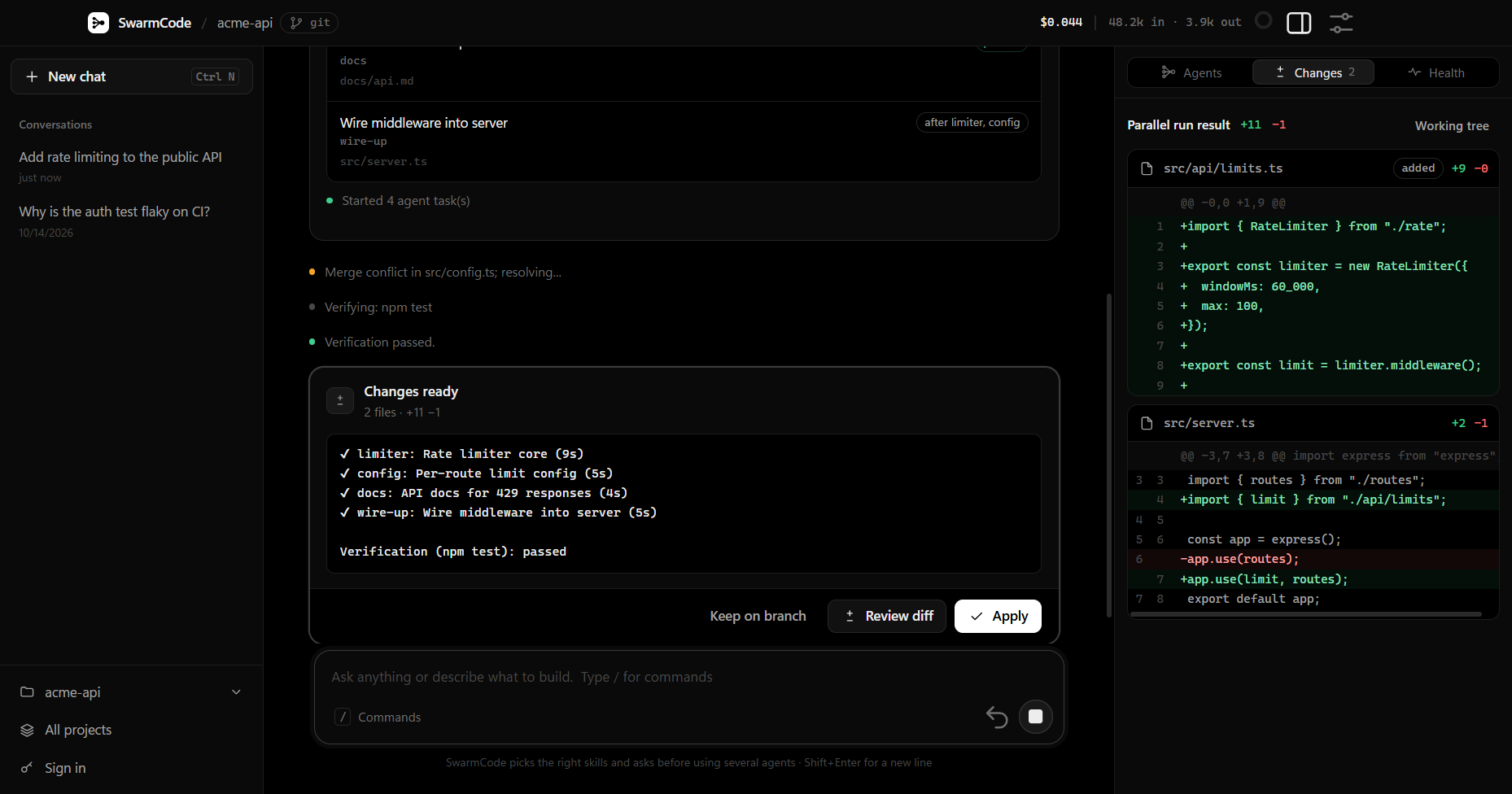
Task: Click the Agents tab scissors-like icon
Action: [1169, 72]
